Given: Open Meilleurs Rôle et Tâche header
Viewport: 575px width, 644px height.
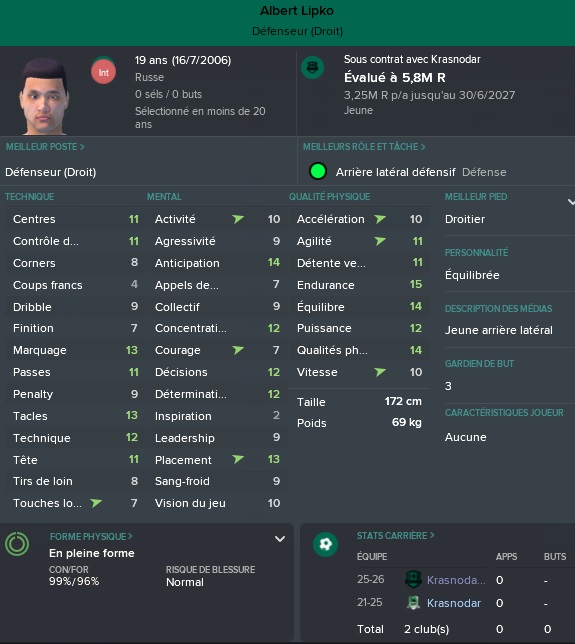Looking at the screenshot, I should click(x=364, y=147).
